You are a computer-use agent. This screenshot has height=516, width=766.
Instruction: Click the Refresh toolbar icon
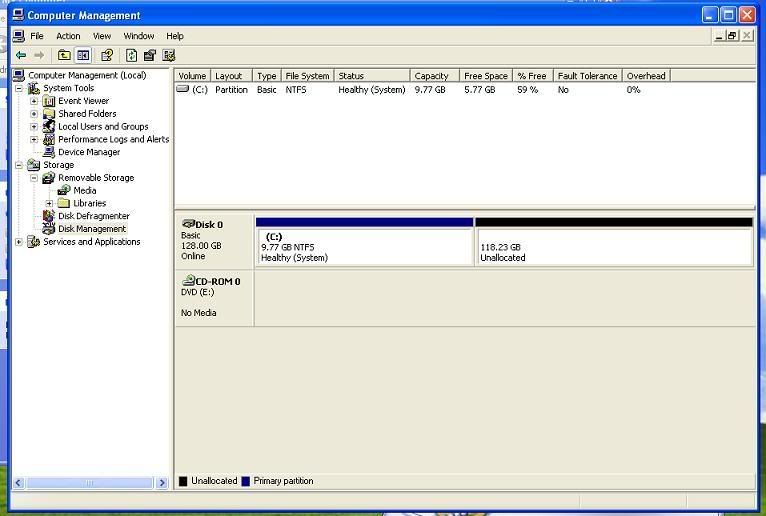click(131, 56)
